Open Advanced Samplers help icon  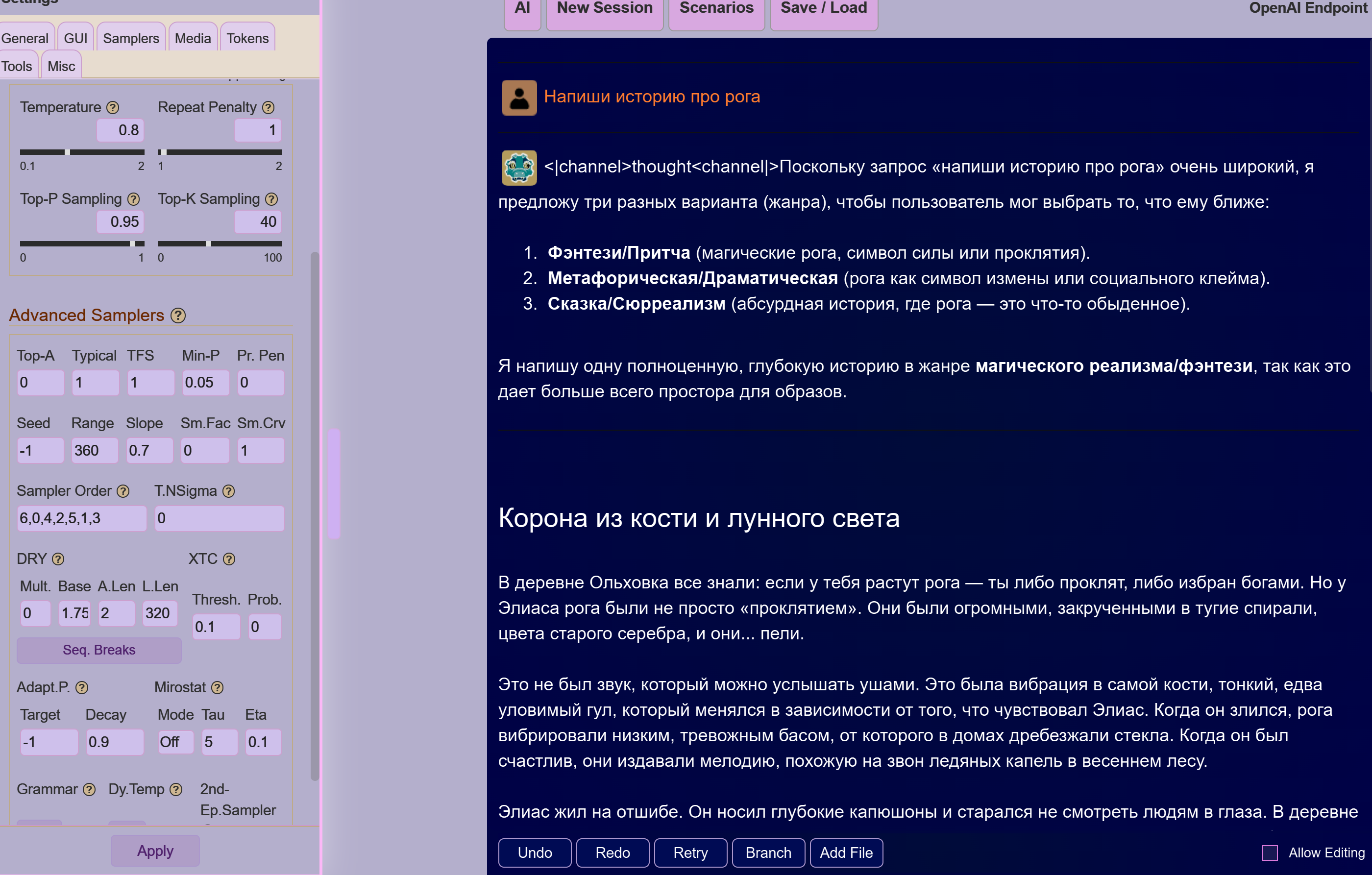pyautogui.click(x=178, y=315)
